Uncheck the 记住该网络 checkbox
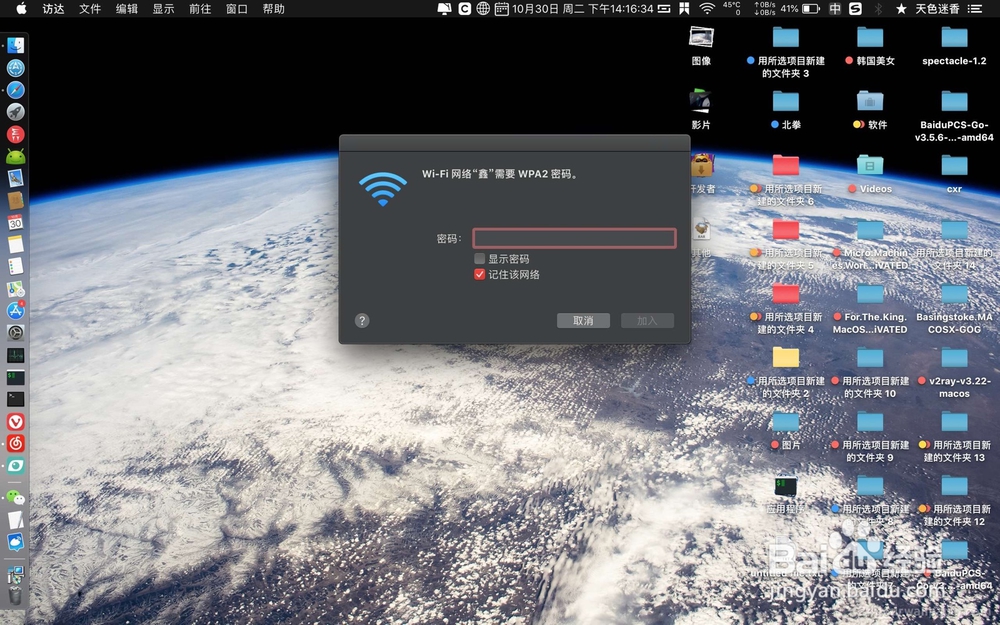Screen dimensions: 1000x625 tap(479, 271)
